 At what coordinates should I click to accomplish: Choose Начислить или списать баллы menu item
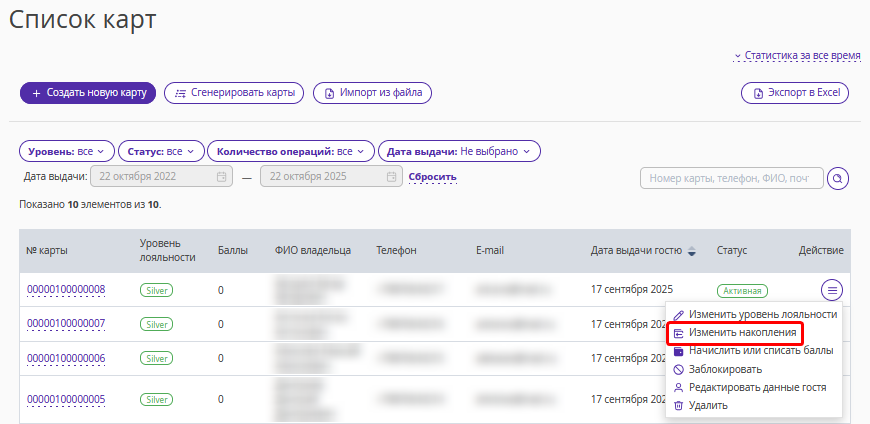760,351
